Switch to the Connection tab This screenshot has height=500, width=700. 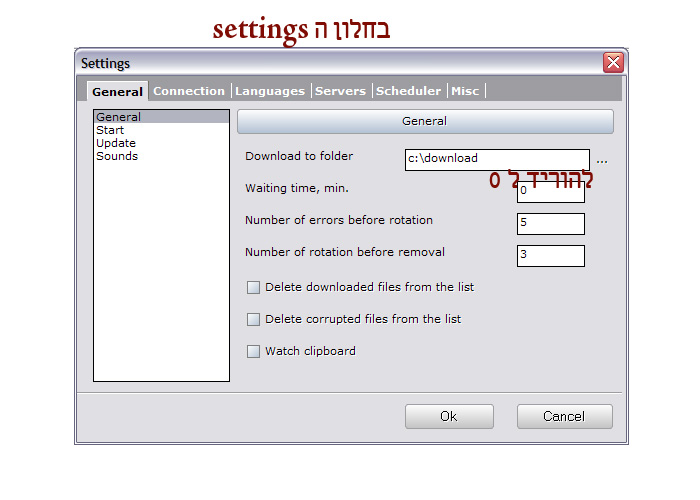[189, 91]
